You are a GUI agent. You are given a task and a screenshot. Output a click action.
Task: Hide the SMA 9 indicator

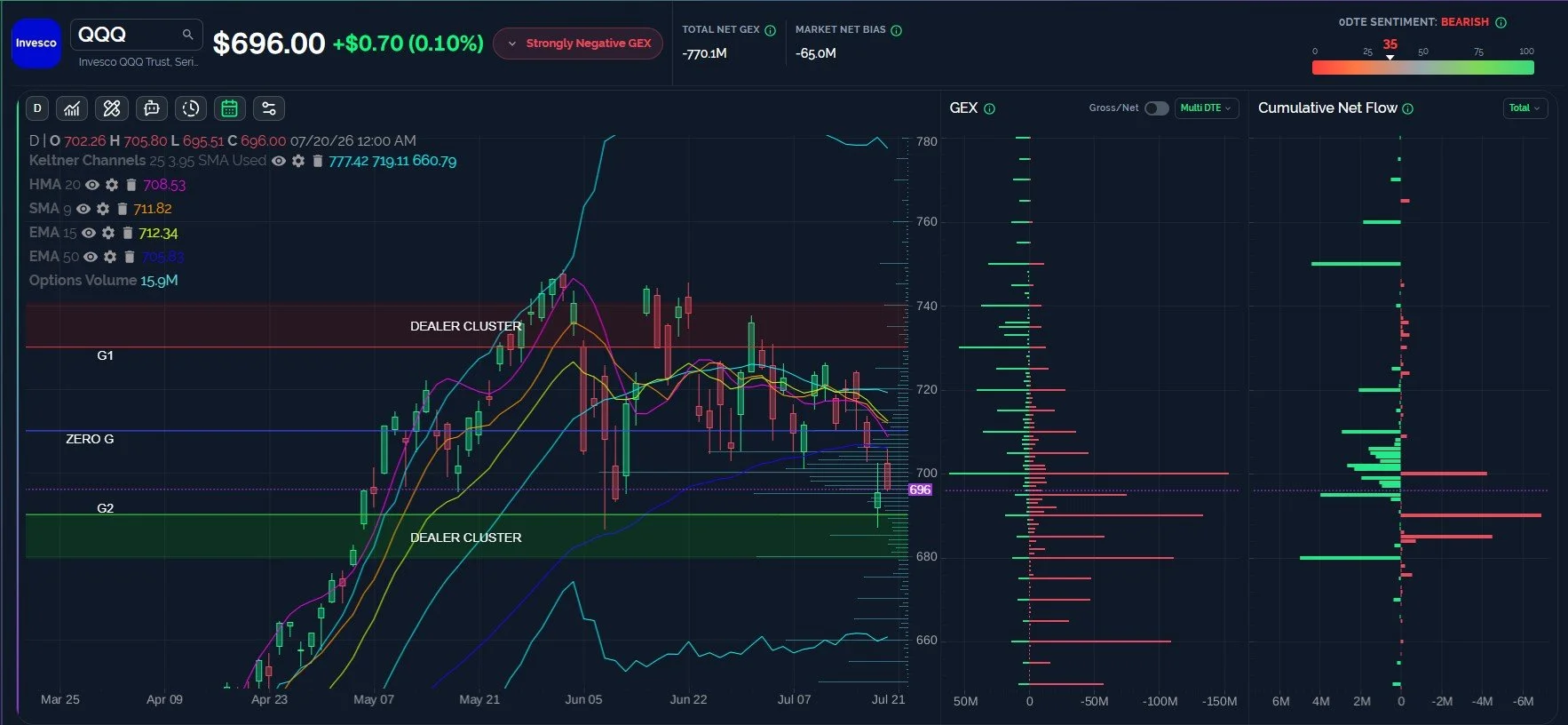coord(83,209)
